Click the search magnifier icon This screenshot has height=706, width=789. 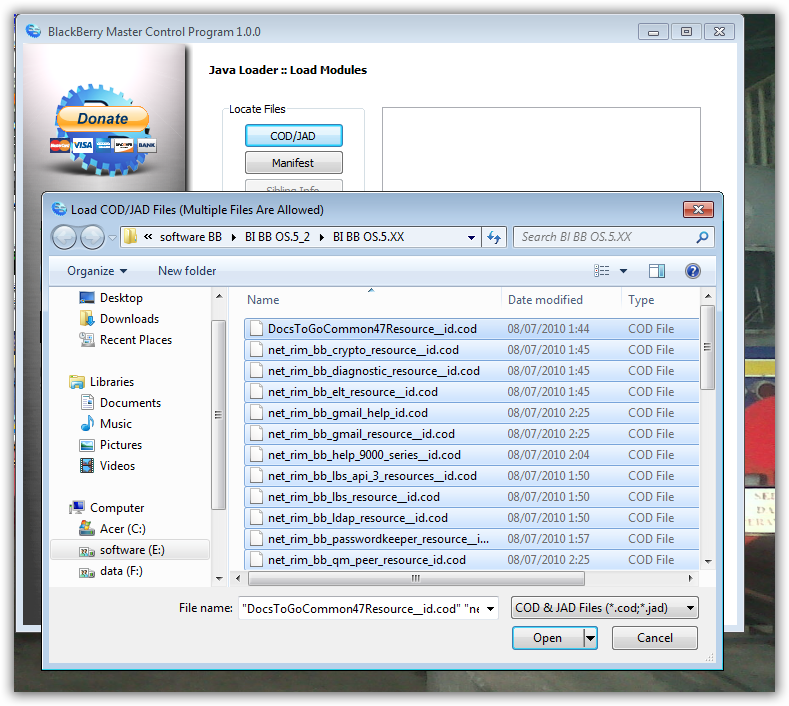pos(702,237)
